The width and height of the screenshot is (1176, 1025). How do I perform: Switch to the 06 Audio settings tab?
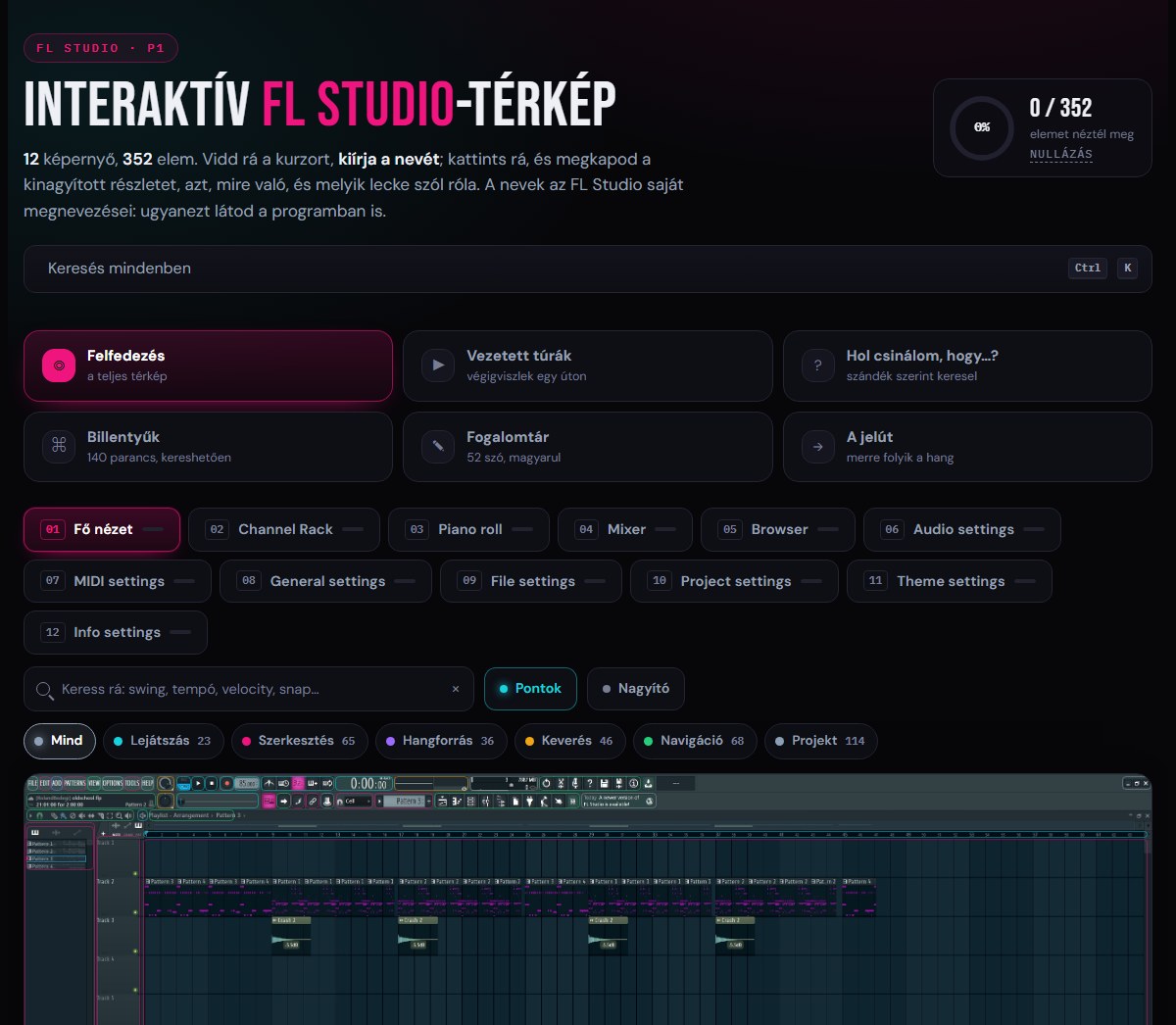961,529
